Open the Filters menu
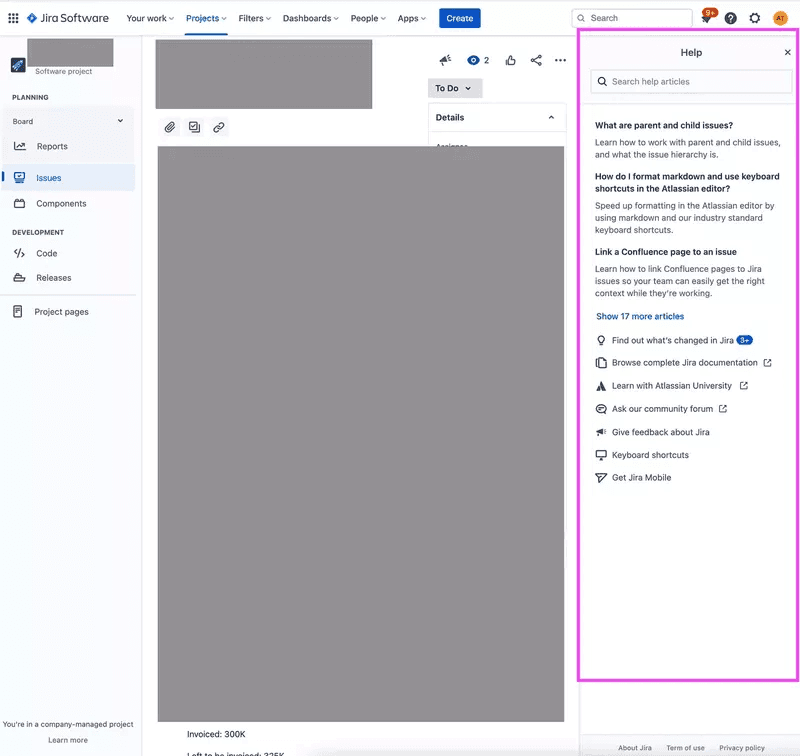The image size is (800, 756). tap(253, 17)
